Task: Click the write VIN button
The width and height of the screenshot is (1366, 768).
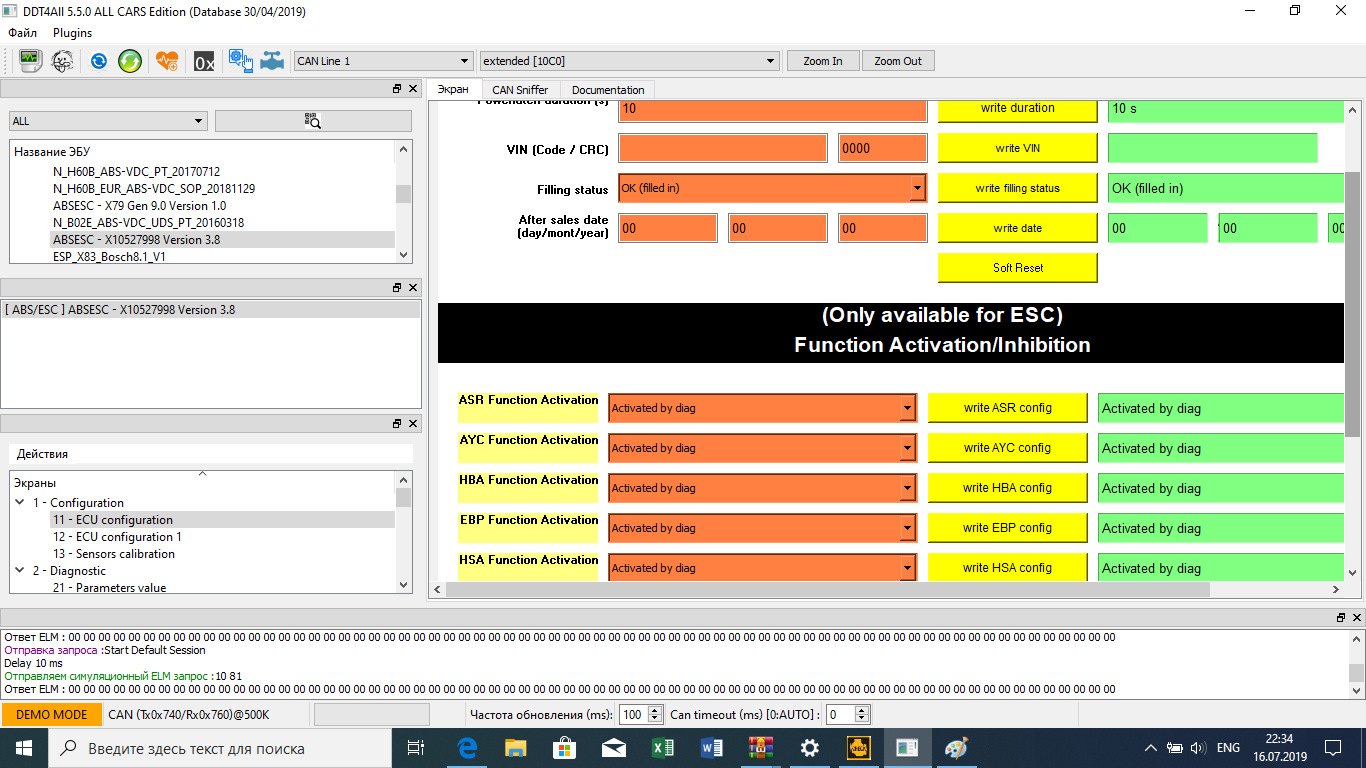Action: tap(1017, 148)
